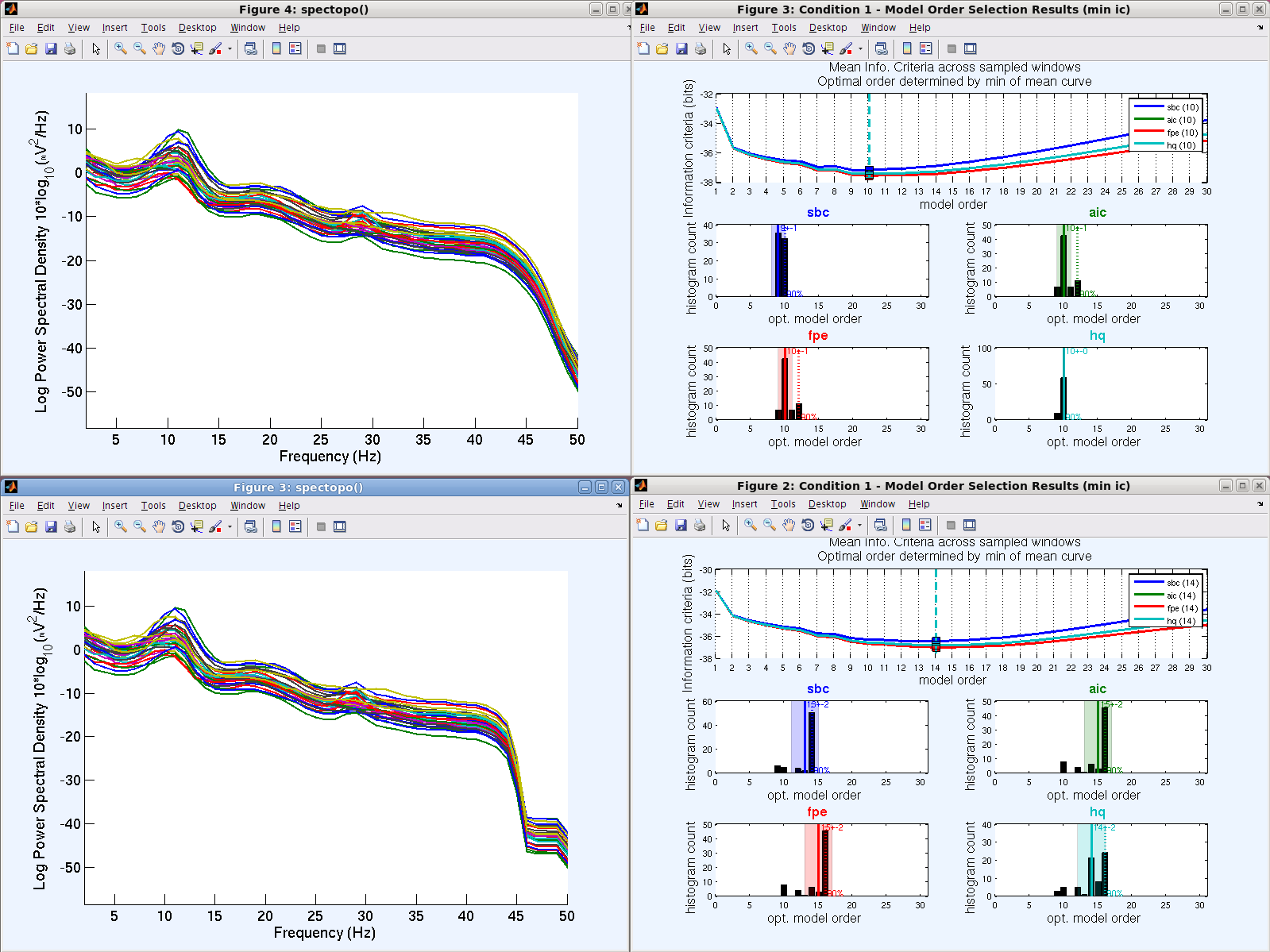Click Rotate 3D icon in Figure 2 toolbar
This screenshot has width=1270, height=952.
tap(808, 525)
